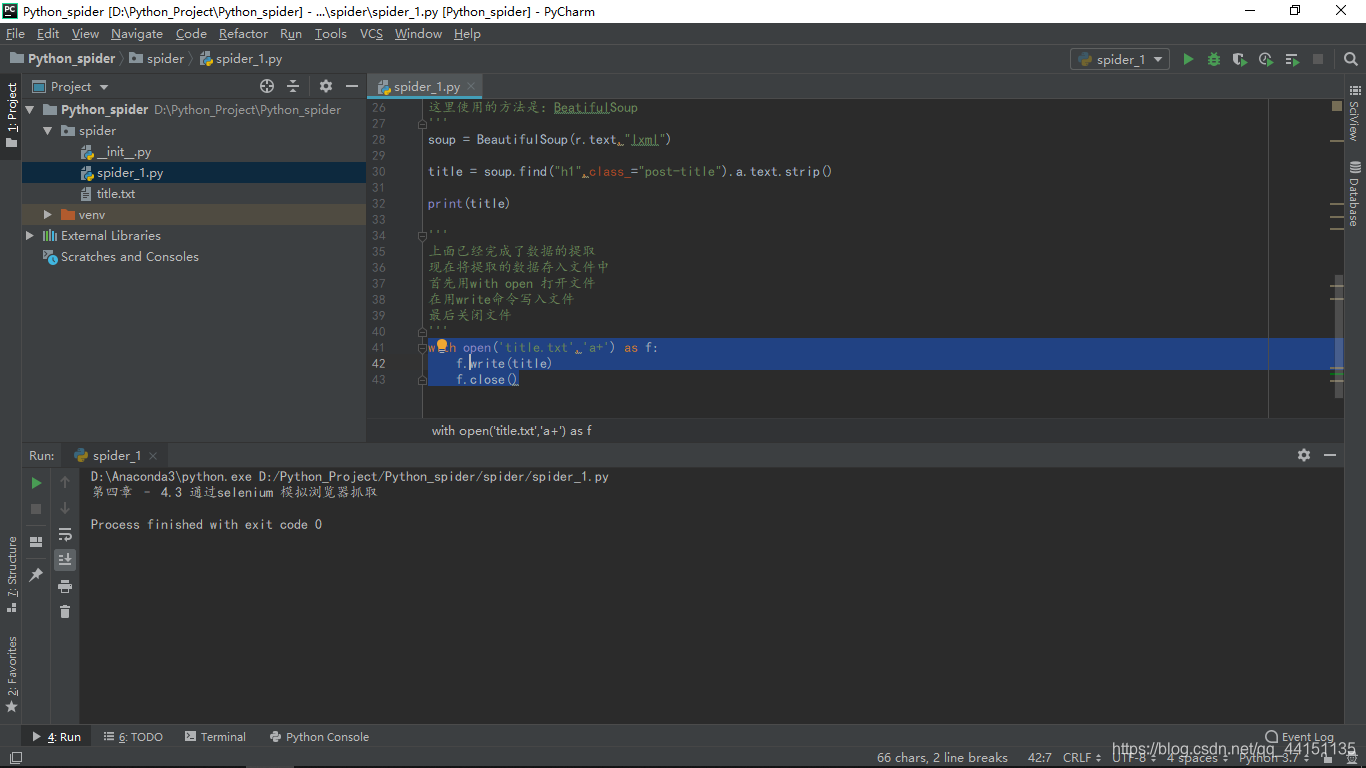
Task: Open Python Console tab
Action: [x=319, y=737]
